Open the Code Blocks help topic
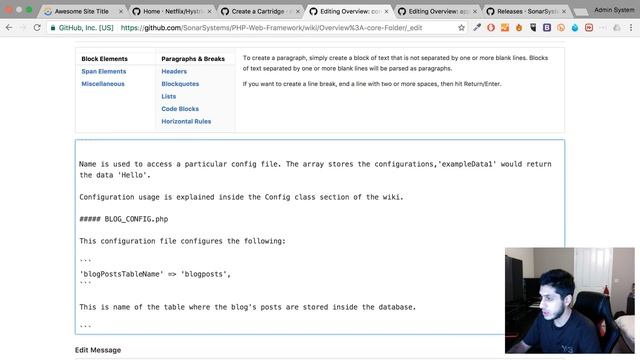Viewport: 640px width, 360px height. pyautogui.click(x=180, y=109)
